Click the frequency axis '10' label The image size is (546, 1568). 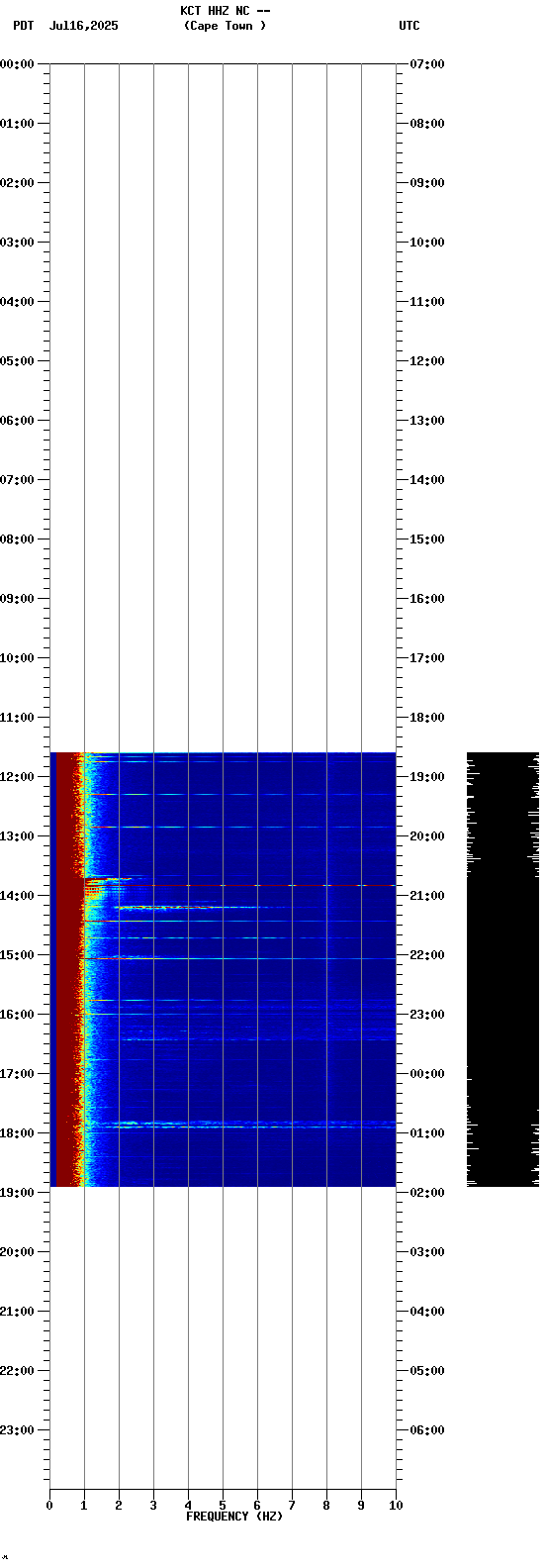click(396, 1506)
